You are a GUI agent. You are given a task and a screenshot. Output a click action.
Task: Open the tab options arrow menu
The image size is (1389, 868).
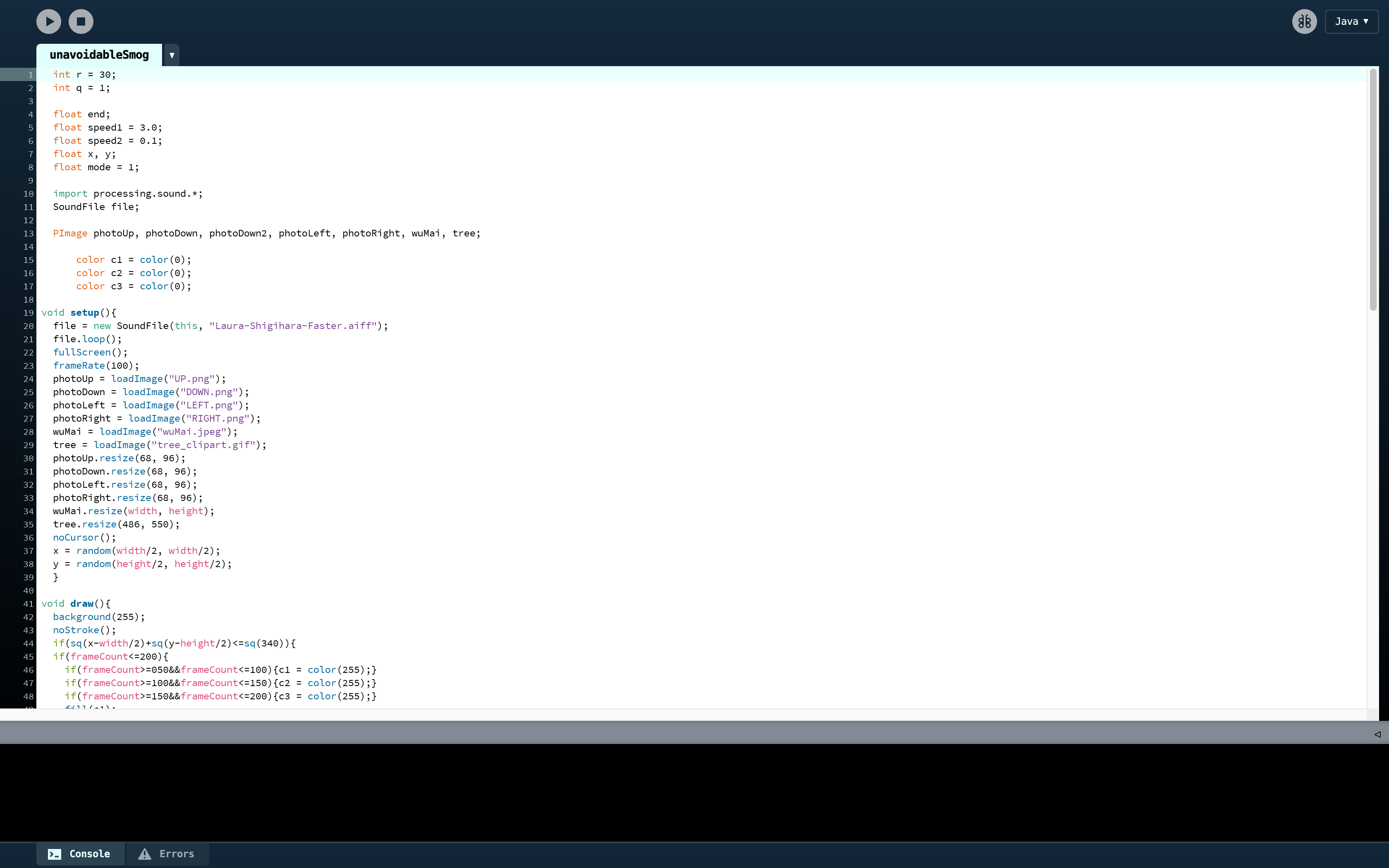171,55
